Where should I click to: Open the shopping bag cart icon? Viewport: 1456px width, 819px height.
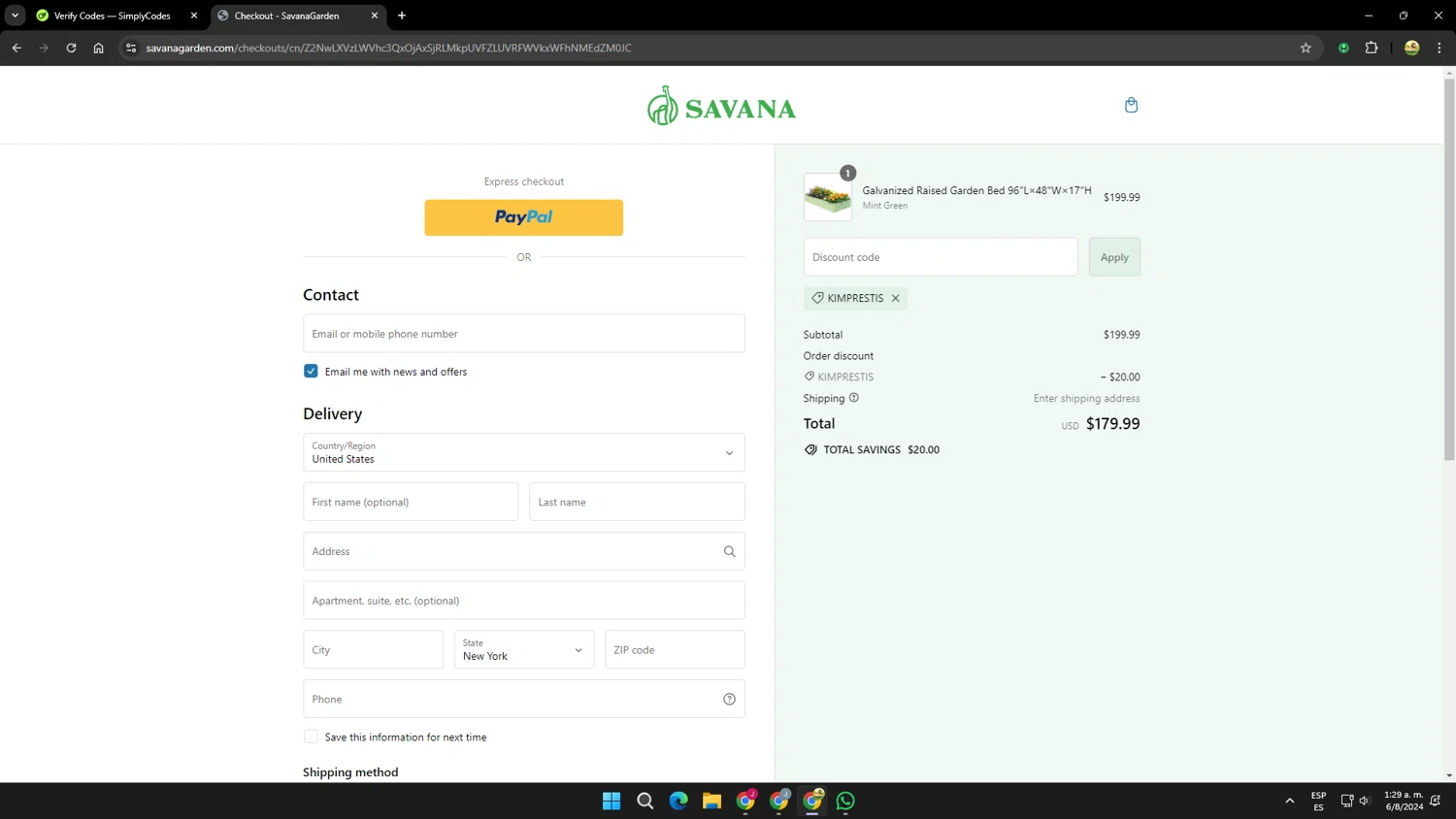coord(1131,105)
